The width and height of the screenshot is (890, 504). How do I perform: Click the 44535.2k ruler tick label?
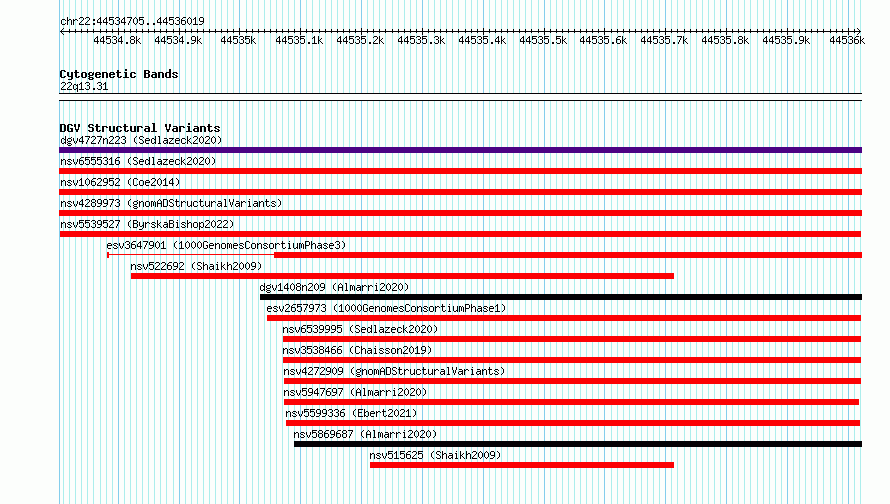pos(360,40)
